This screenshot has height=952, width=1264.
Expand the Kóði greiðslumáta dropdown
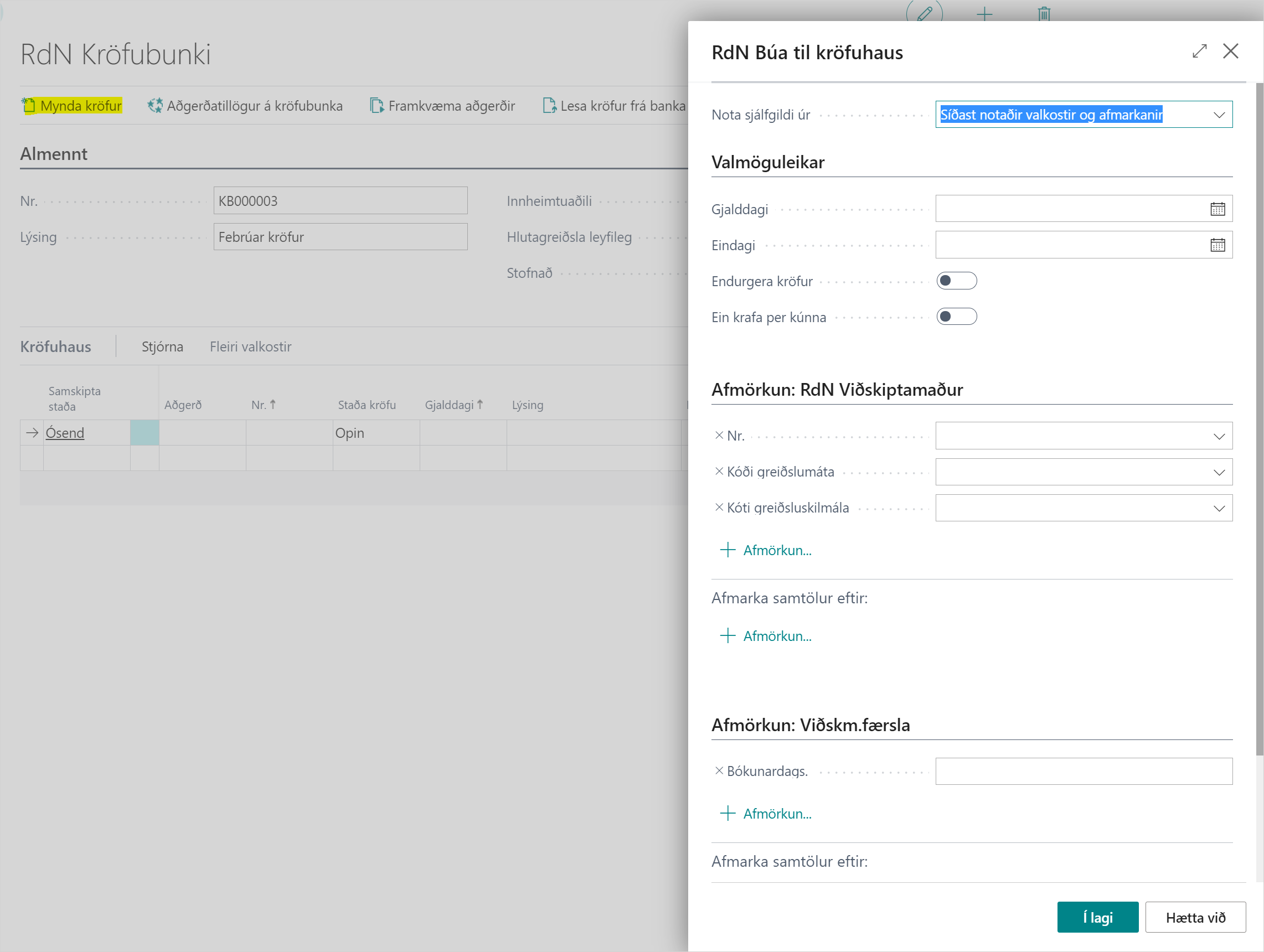(x=1218, y=472)
